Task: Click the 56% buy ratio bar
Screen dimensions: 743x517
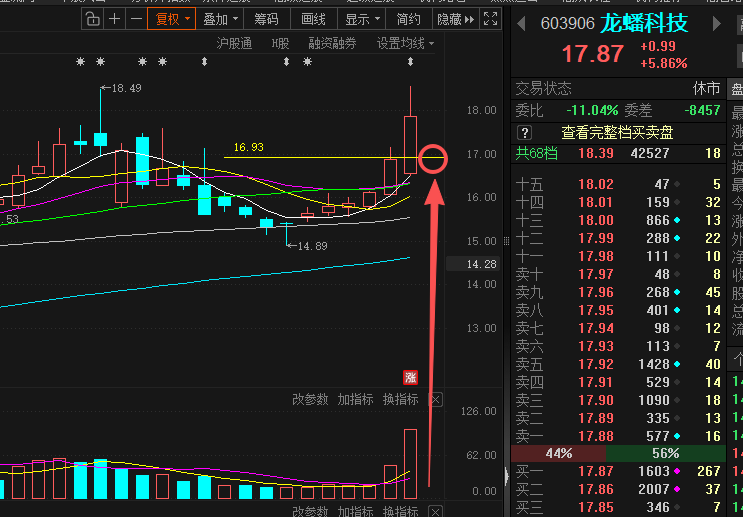Action: pos(666,454)
